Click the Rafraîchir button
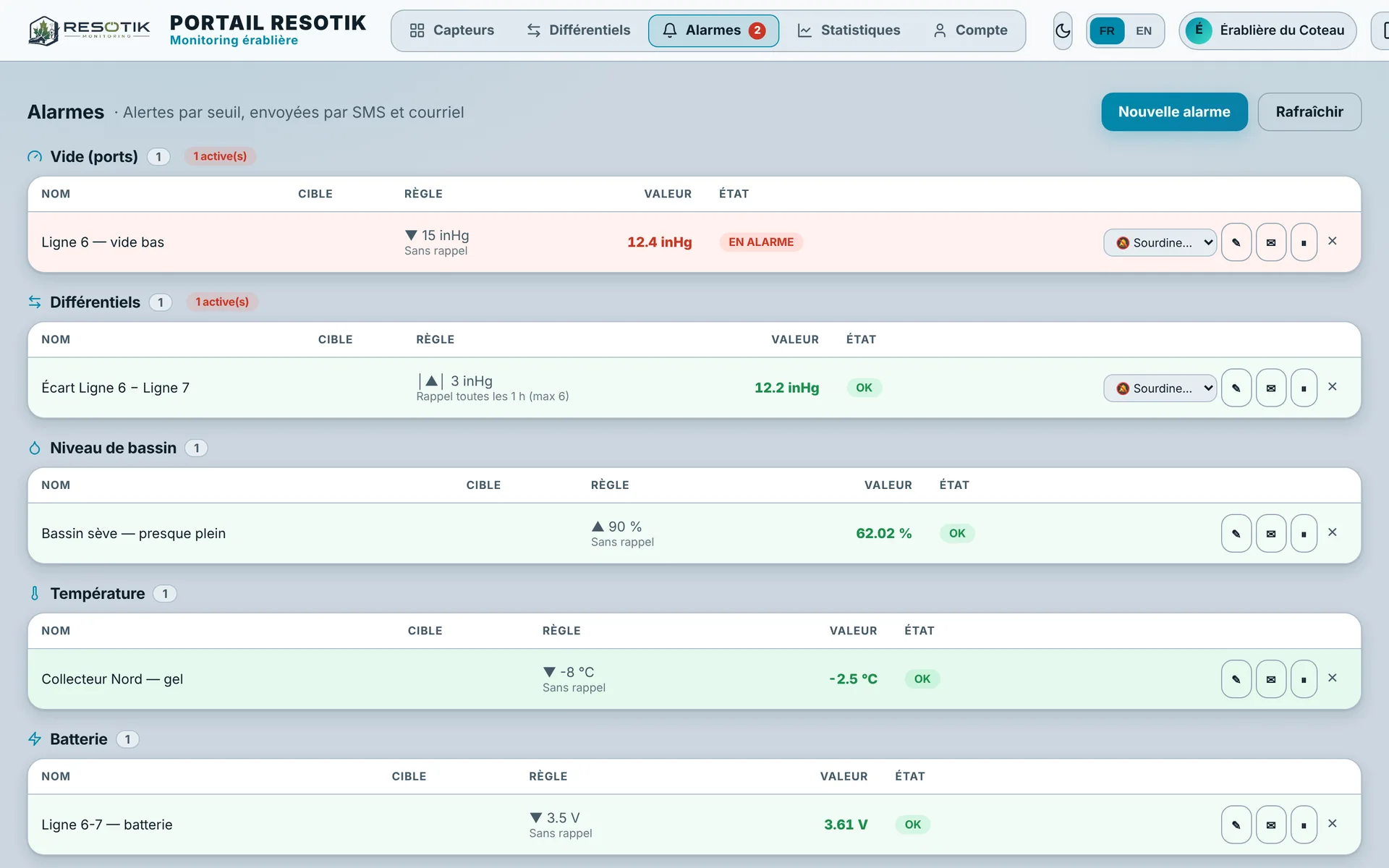Viewport: 1389px width, 868px height. point(1309,111)
